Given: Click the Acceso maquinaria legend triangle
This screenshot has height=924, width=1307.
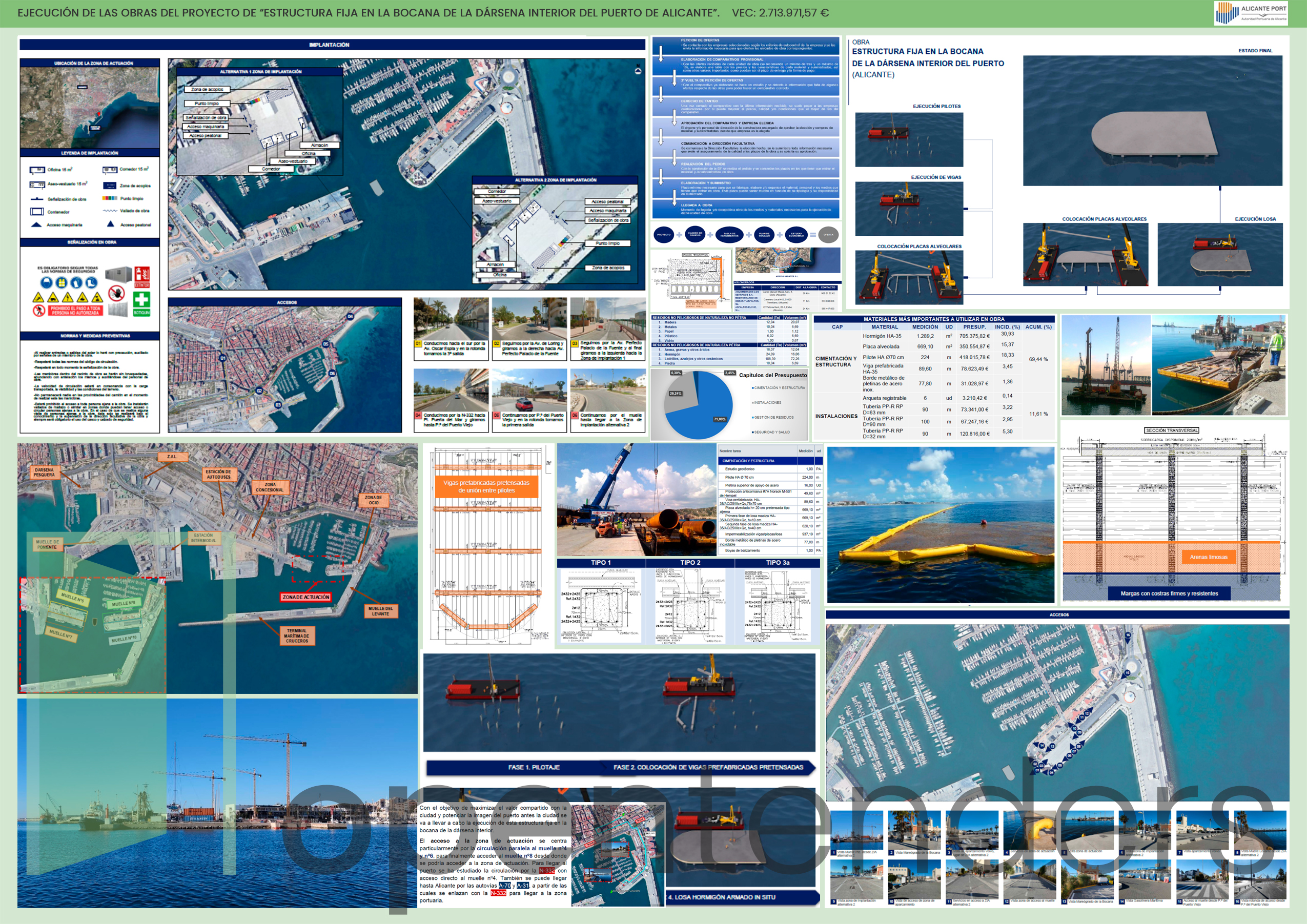Looking at the screenshot, I should pyautogui.click(x=37, y=225).
